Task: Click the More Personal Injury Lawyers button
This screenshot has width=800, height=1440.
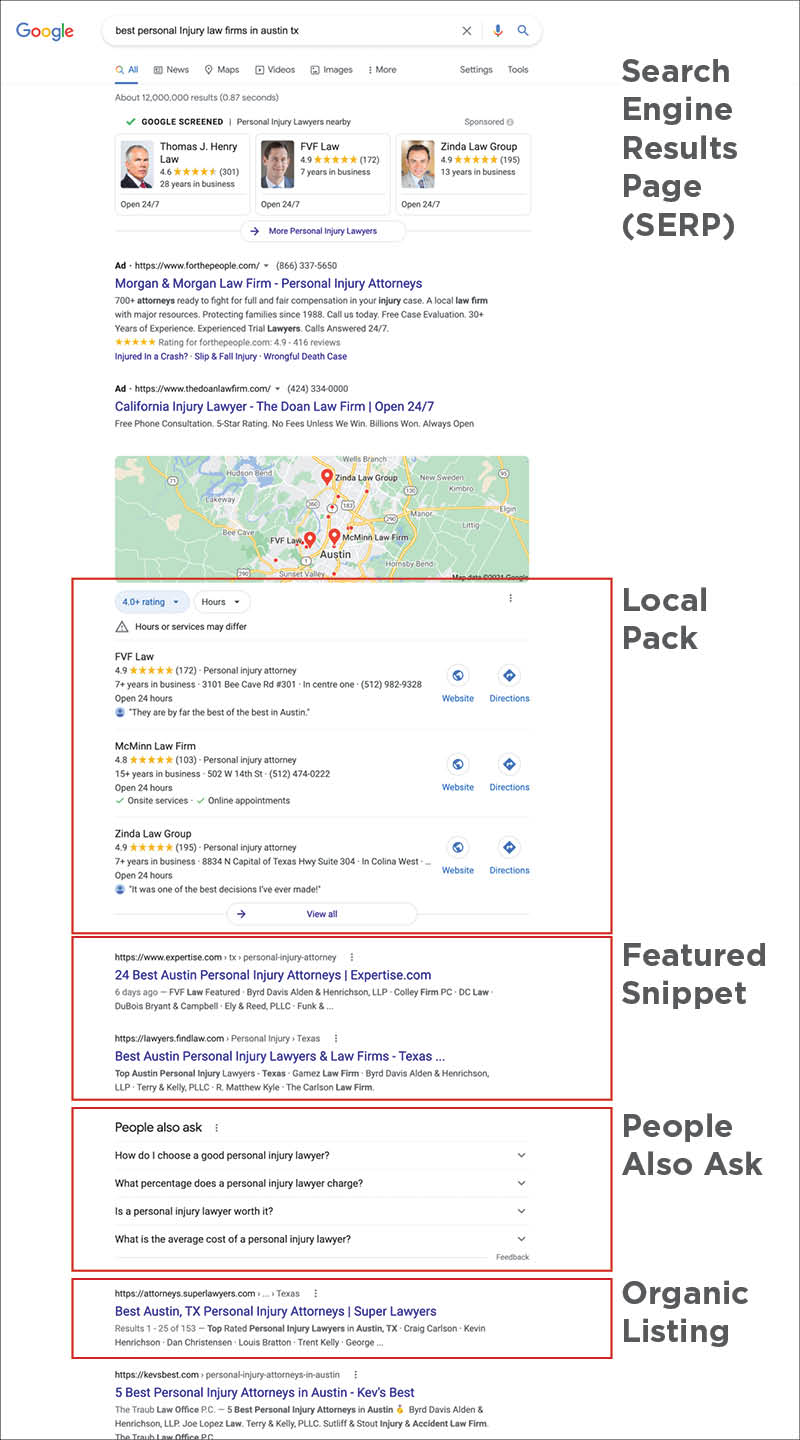Action: pos(322,231)
